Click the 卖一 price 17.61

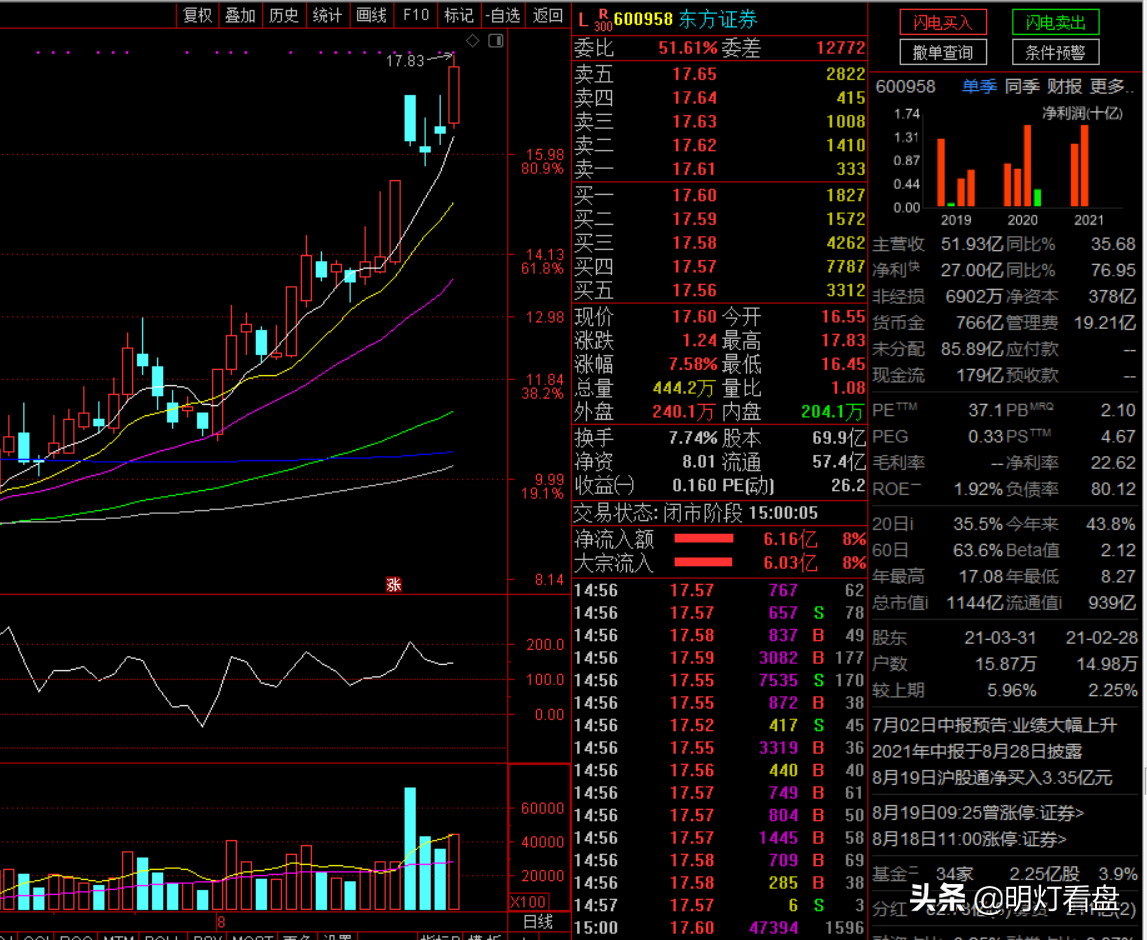694,169
